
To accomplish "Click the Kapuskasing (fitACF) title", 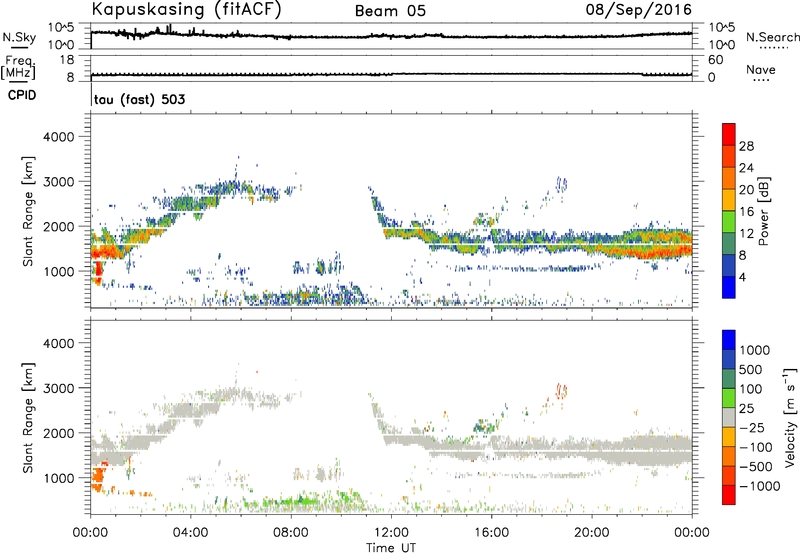I will (x=186, y=9).
